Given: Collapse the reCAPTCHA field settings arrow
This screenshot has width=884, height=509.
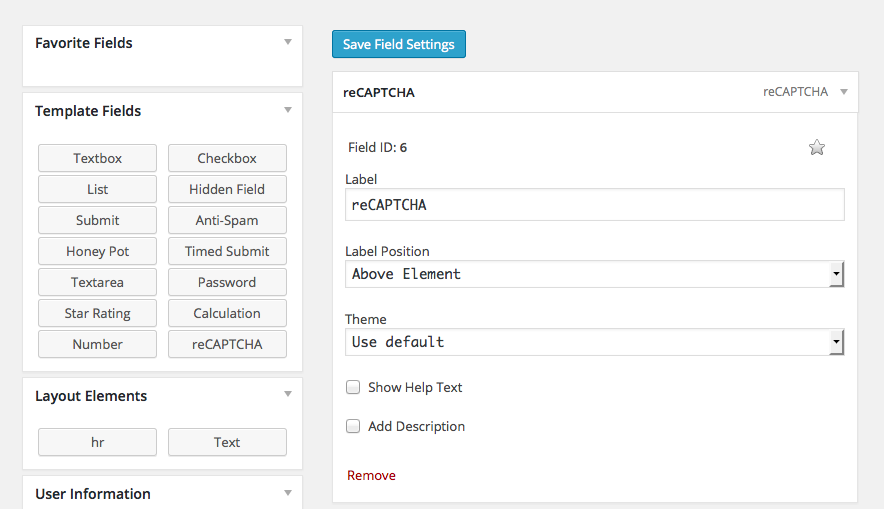Looking at the screenshot, I should [843, 92].
